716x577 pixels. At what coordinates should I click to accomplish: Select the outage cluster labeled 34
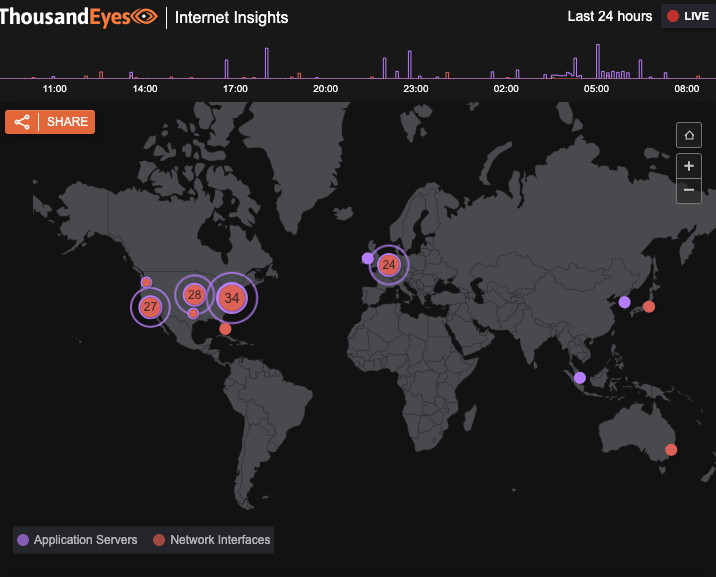click(232, 298)
